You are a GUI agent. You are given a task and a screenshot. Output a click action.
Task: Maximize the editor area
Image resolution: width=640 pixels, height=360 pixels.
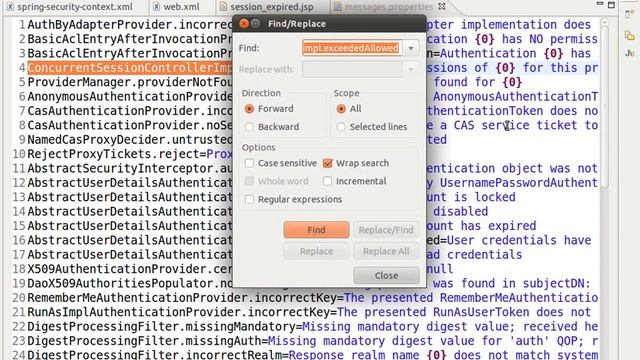click(611, 5)
